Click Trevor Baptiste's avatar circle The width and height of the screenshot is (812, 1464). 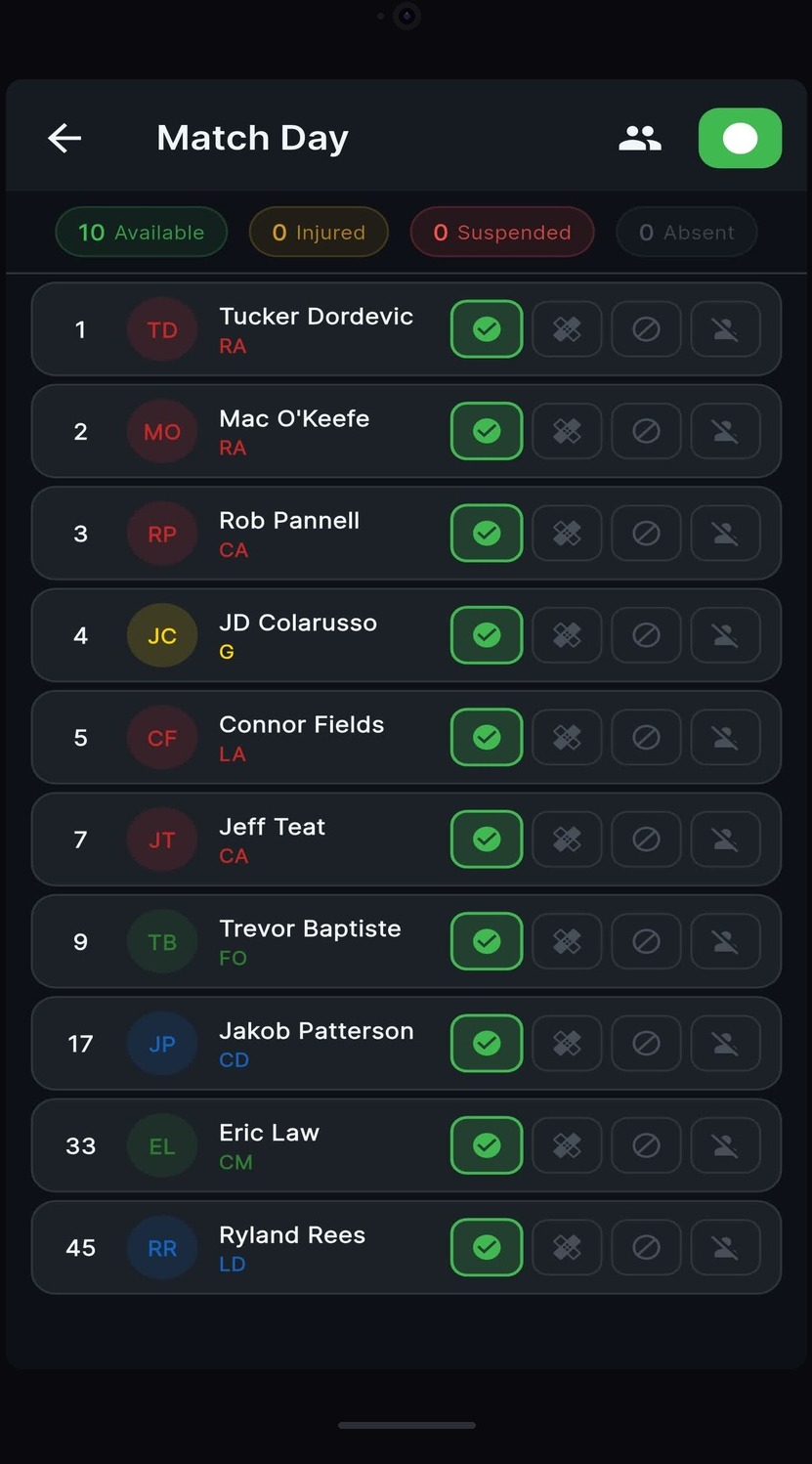(161, 941)
